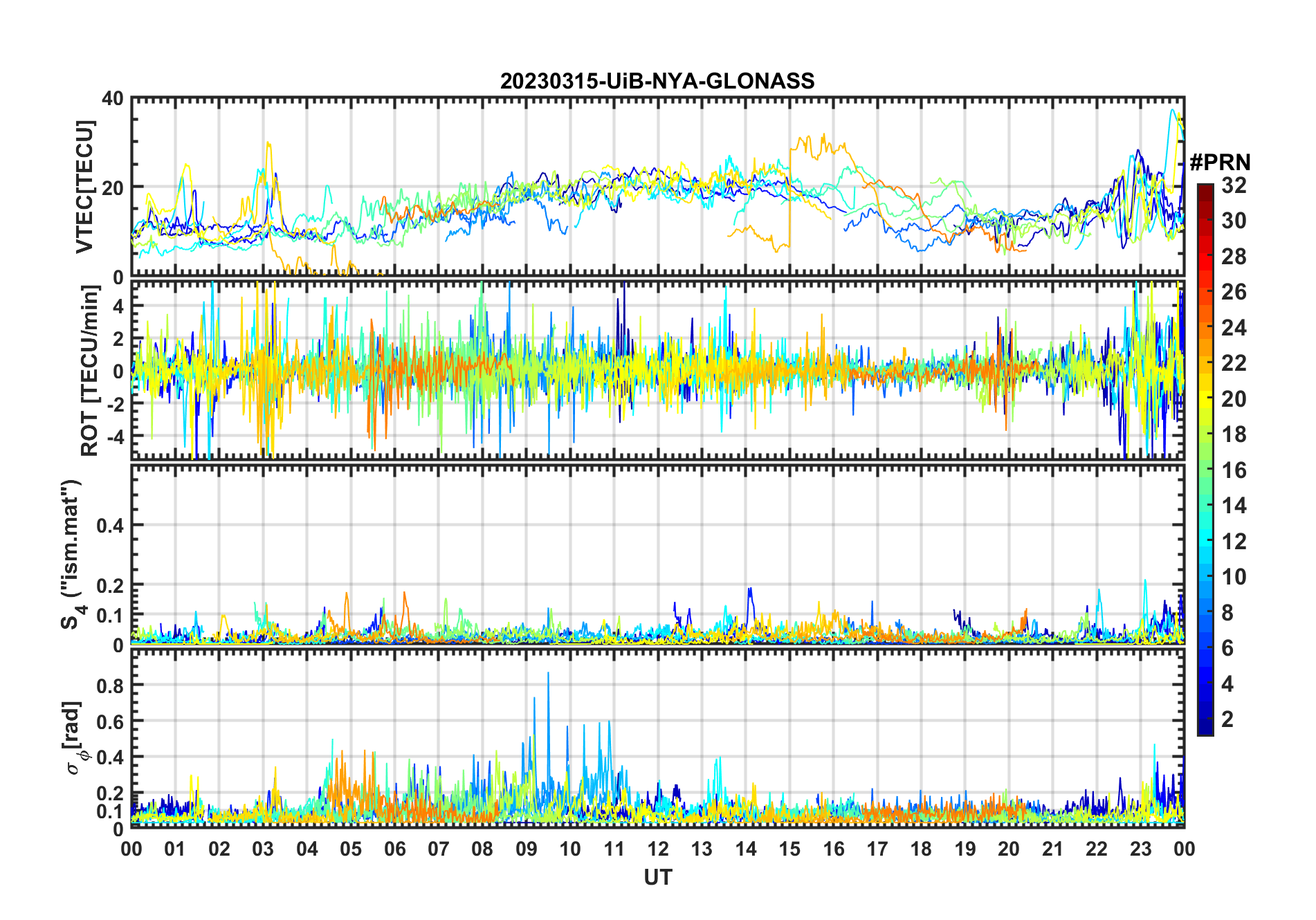Click colorbar tick label 6
Image resolution: width=1316 pixels, height=920 pixels.
(x=1227, y=648)
